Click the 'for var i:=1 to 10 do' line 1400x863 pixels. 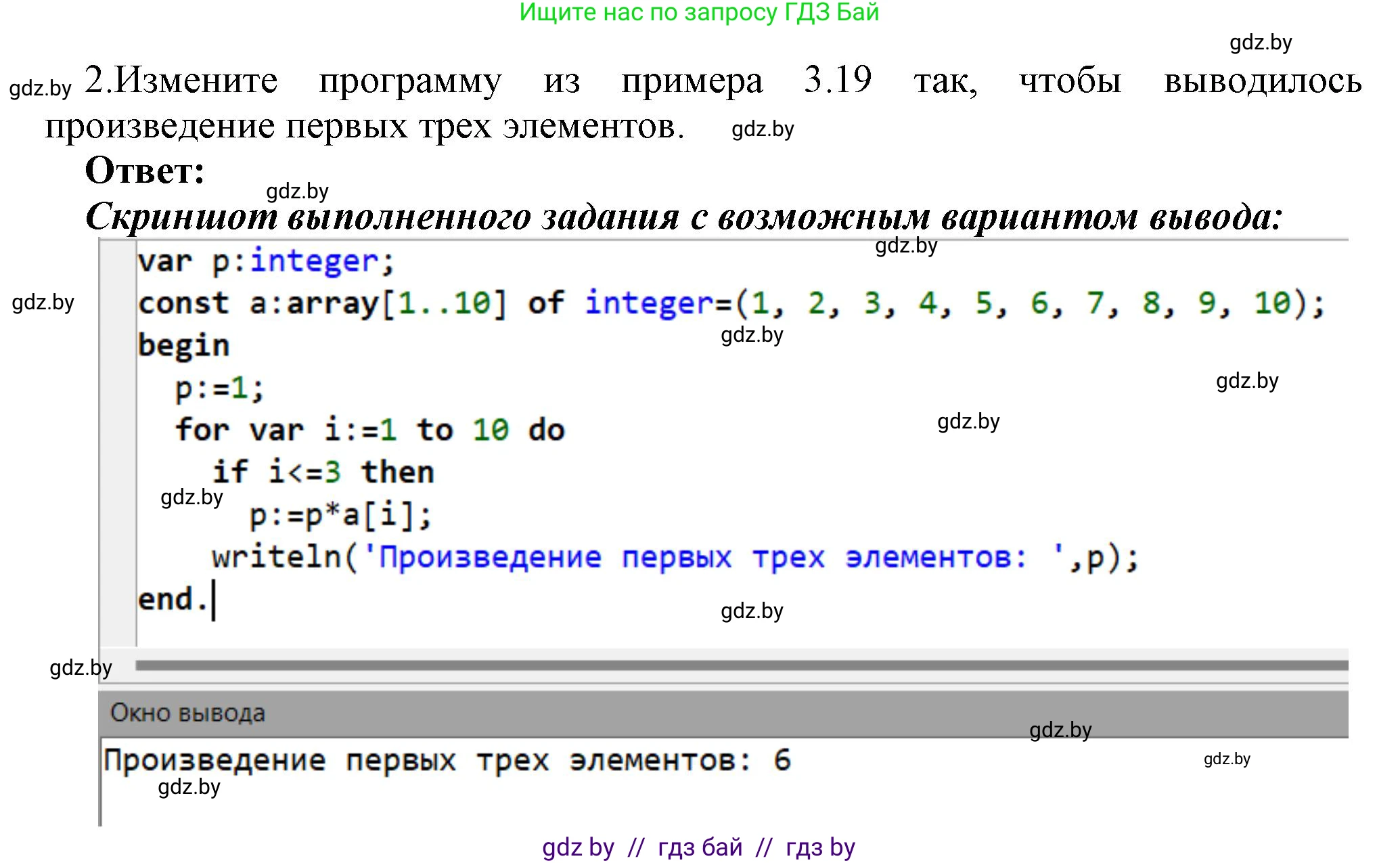click(369, 430)
